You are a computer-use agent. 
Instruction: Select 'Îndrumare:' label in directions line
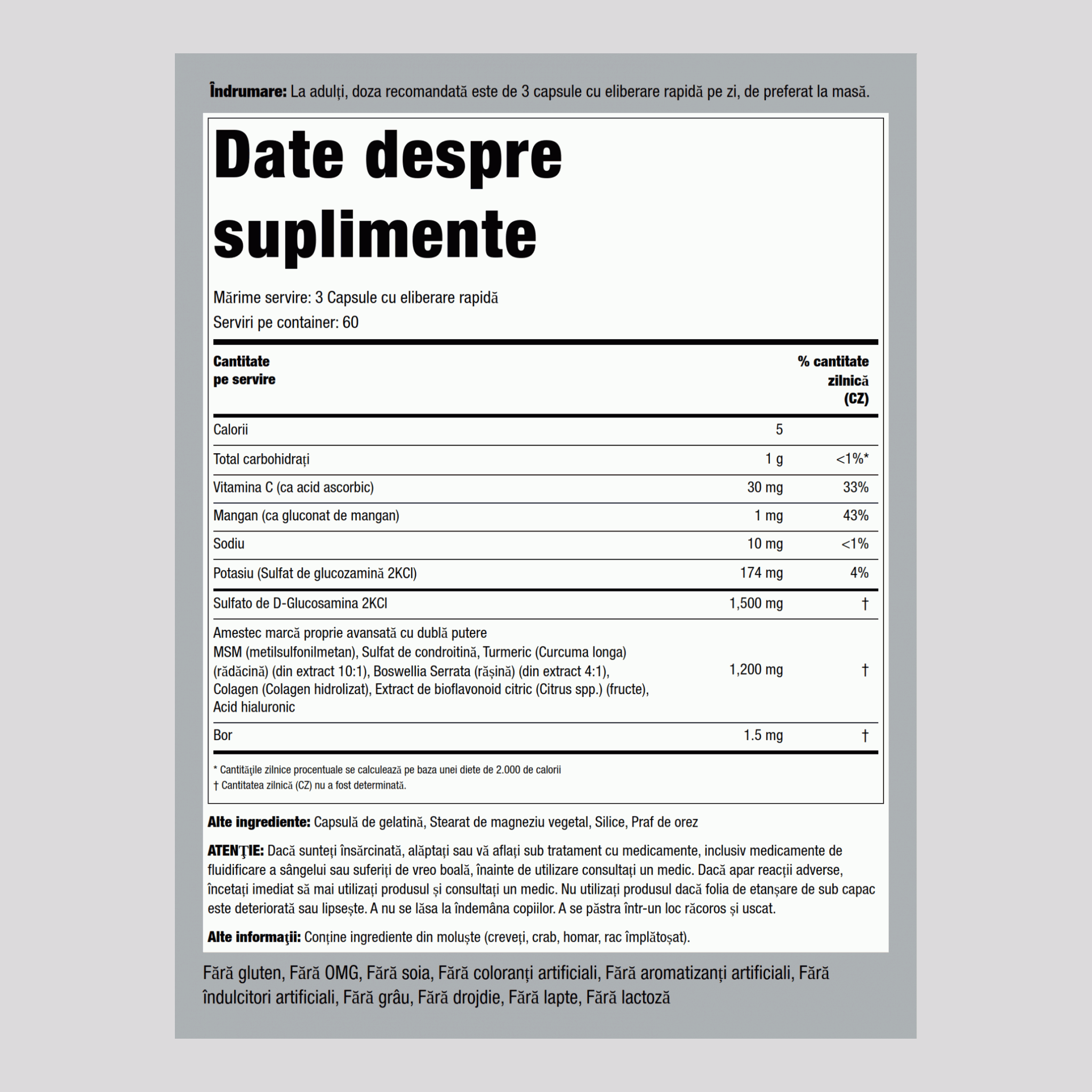pos(248,92)
